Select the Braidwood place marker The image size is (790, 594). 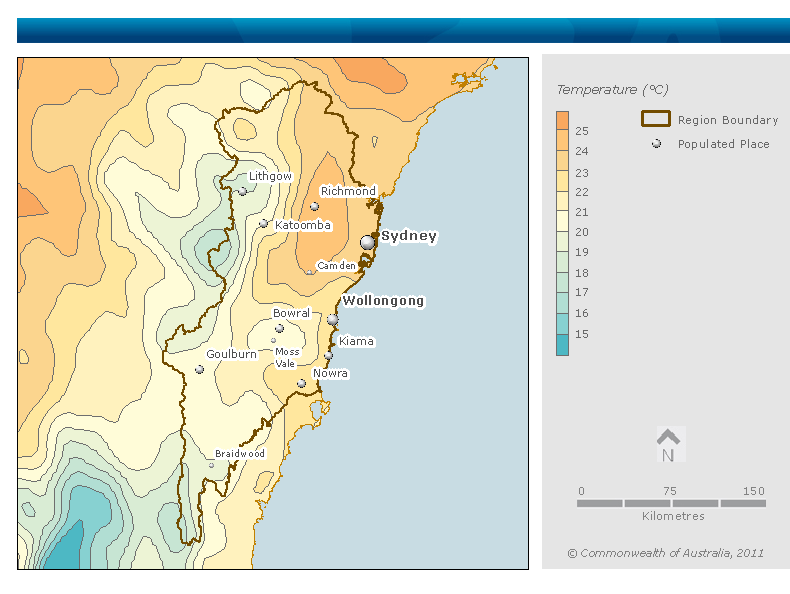[x=211, y=465]
